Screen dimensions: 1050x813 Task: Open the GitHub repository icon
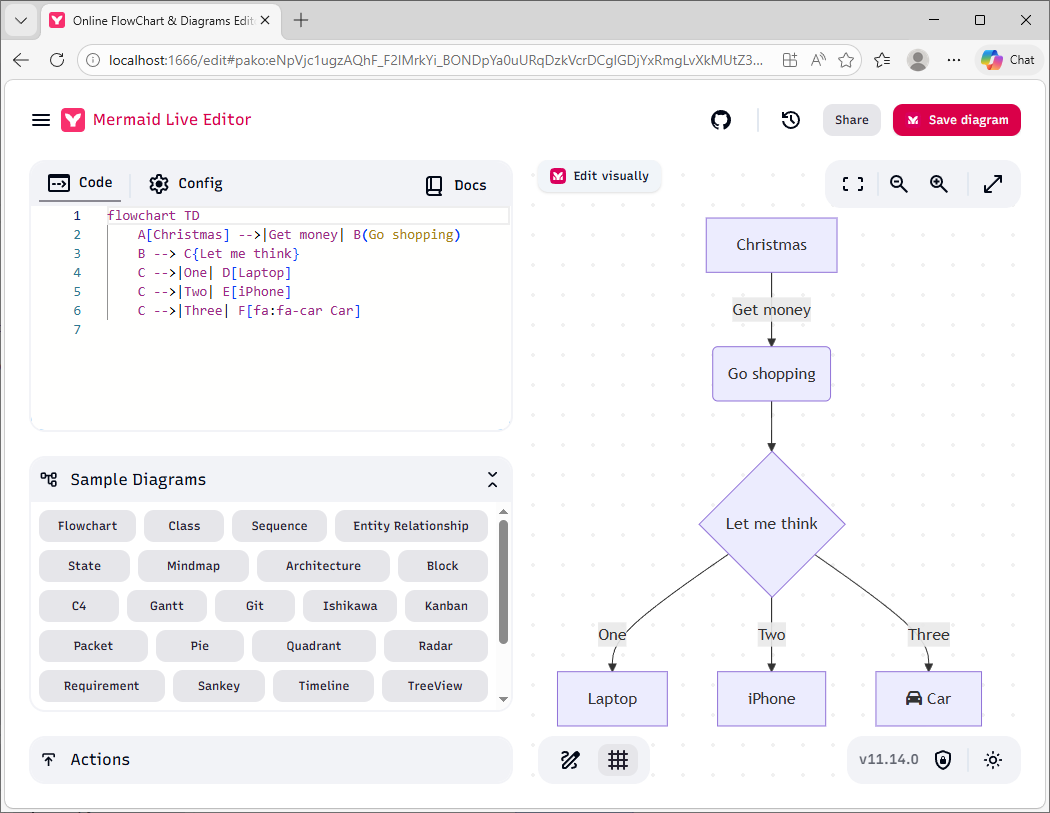721,120
